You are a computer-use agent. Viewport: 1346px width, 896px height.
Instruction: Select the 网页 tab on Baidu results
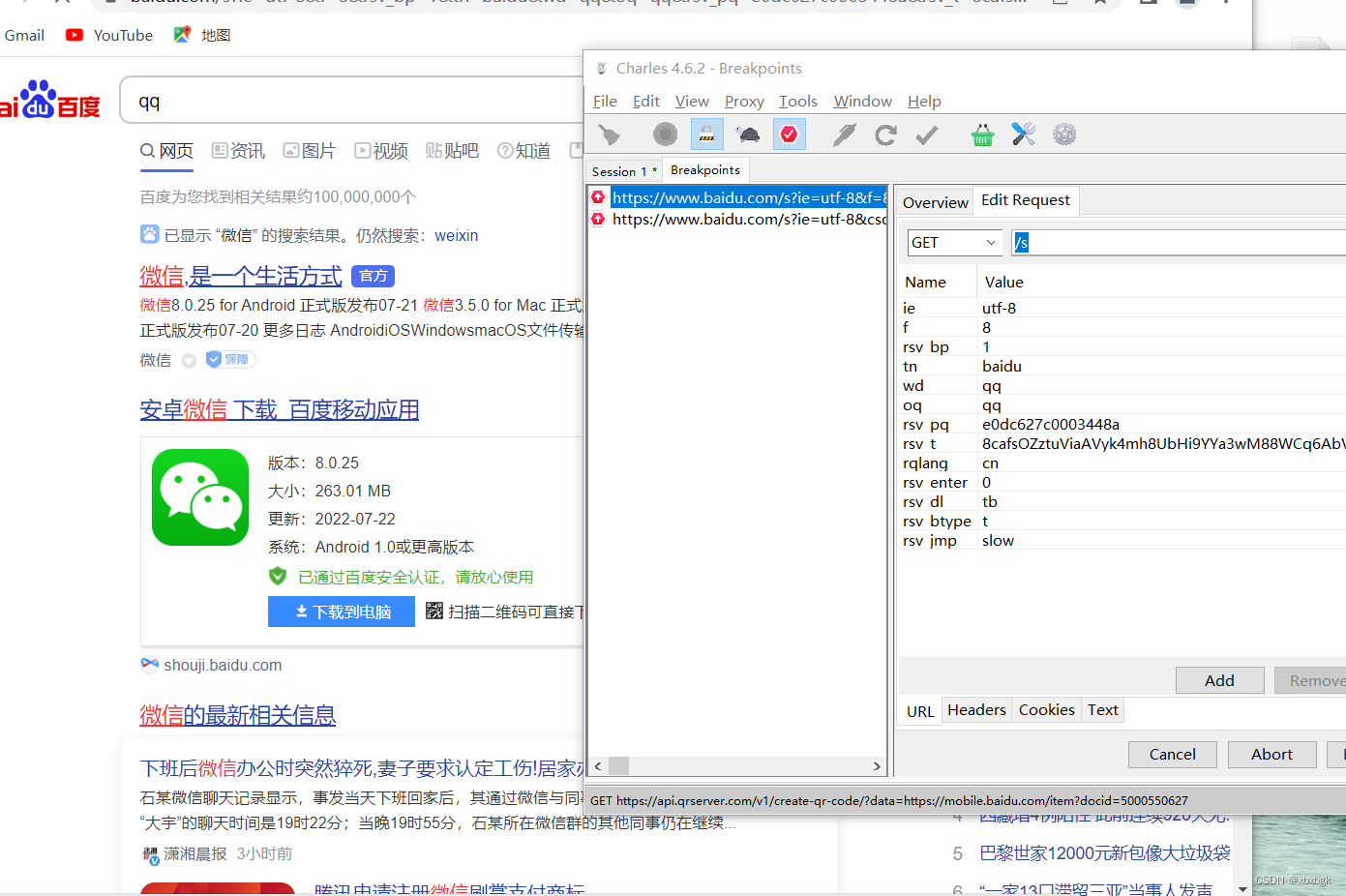point(166,151)
